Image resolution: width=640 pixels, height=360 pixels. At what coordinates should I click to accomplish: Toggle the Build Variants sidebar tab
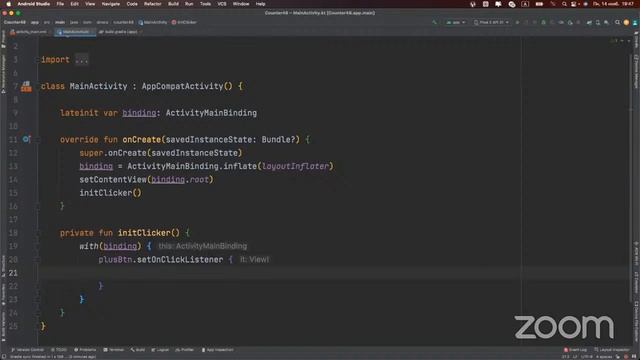(x=3, y=327)
